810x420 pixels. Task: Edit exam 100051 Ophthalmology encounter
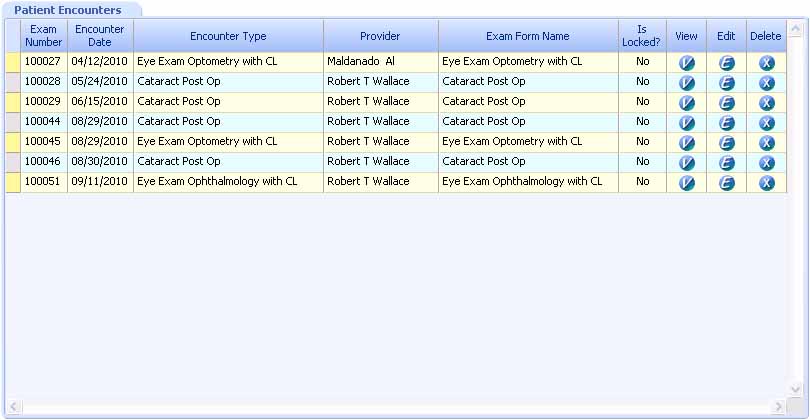tap(726, 183)
